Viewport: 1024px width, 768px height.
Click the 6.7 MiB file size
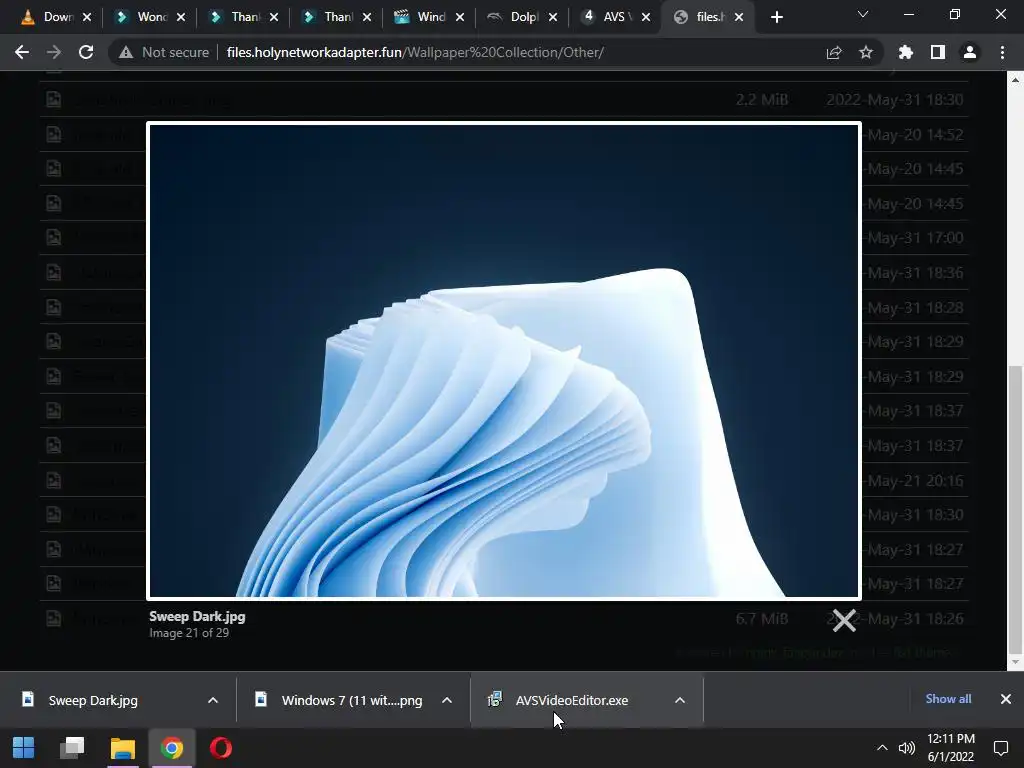point(761,618)
